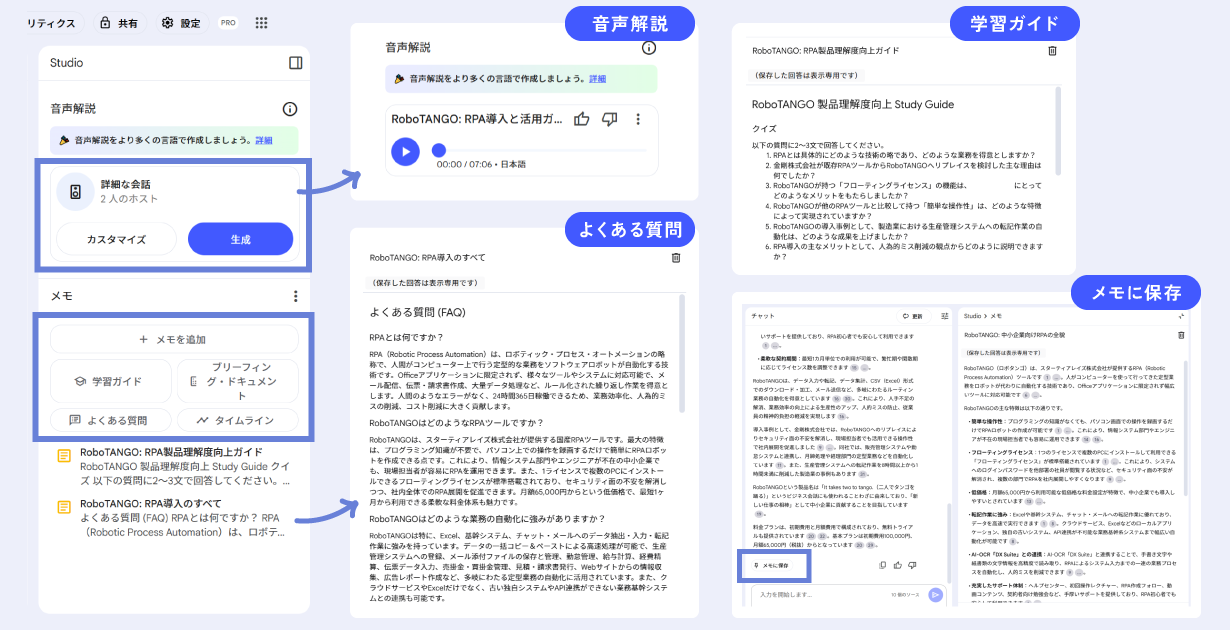The image size is (1230, 630).
Task: Click info icon in the audio player panel
Action: pyautogui.click(x=649, y=47)
